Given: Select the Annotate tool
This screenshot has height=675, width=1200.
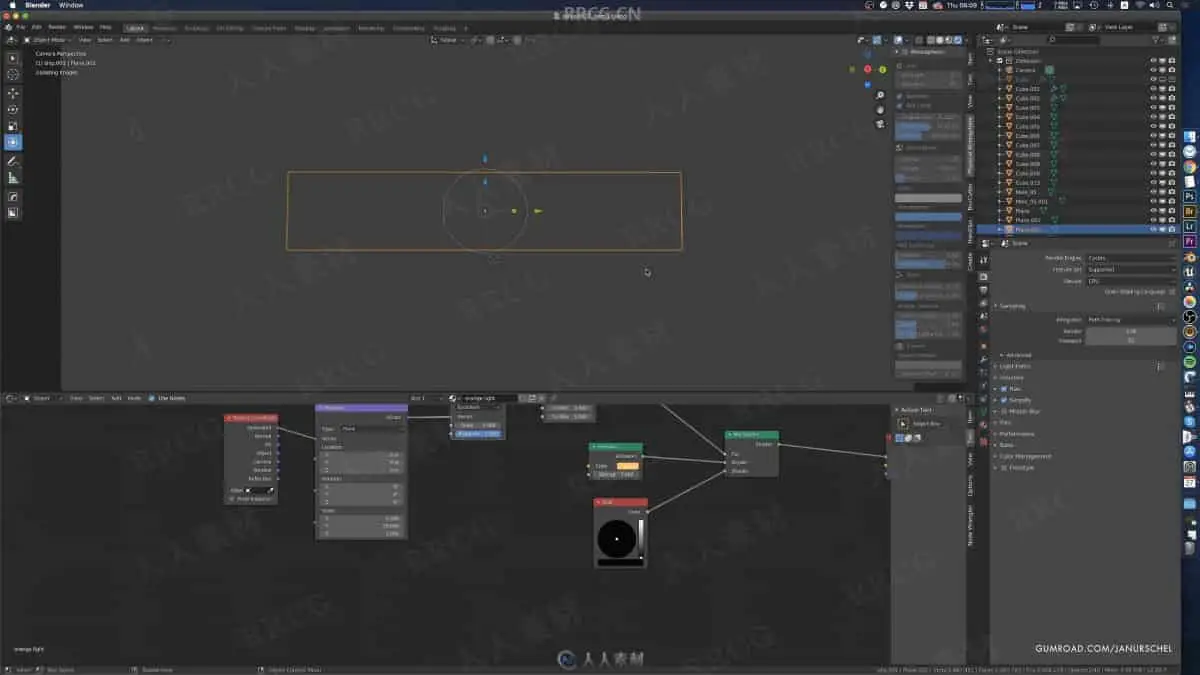Looking at the screenshot, I should click(x=13, y=161).
